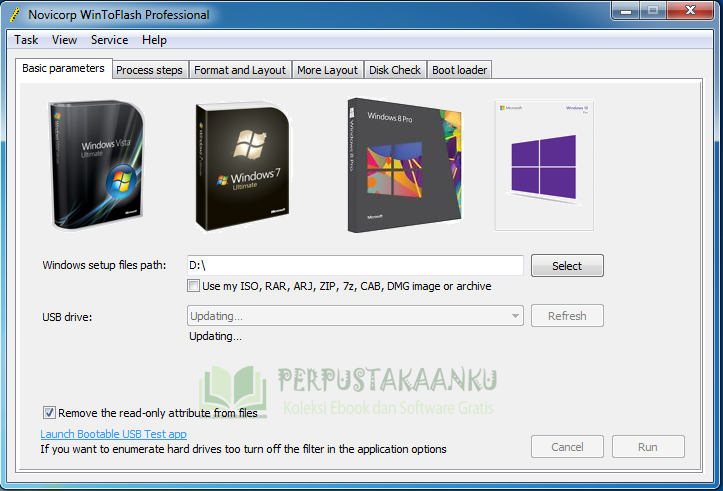Switch to the Process steps tab

149,70
